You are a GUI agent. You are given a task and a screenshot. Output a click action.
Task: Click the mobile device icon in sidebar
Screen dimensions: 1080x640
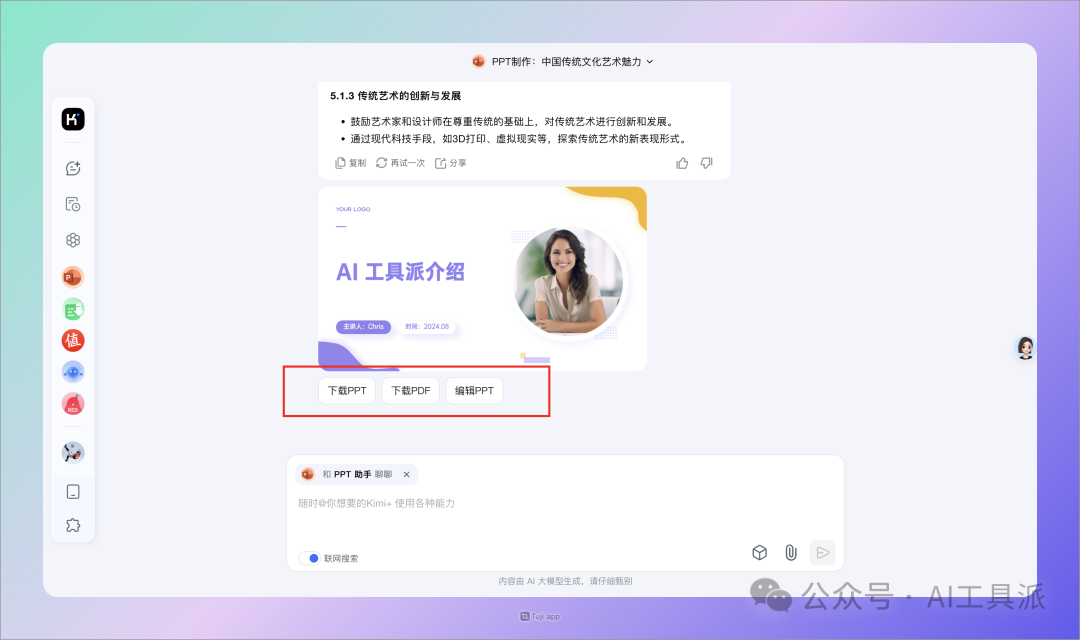[x=73, y=492]
